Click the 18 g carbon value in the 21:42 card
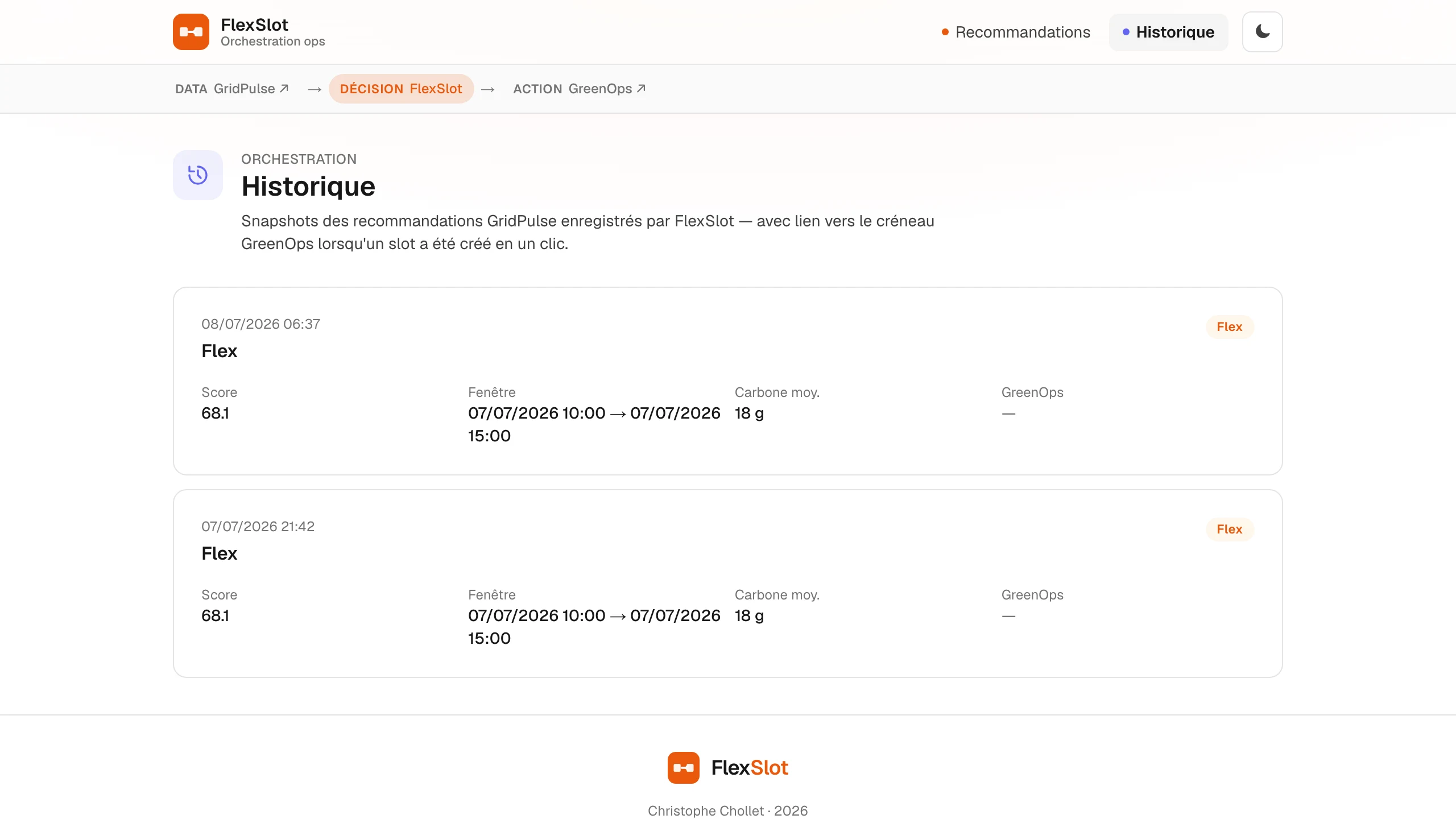 coord(749,616)
